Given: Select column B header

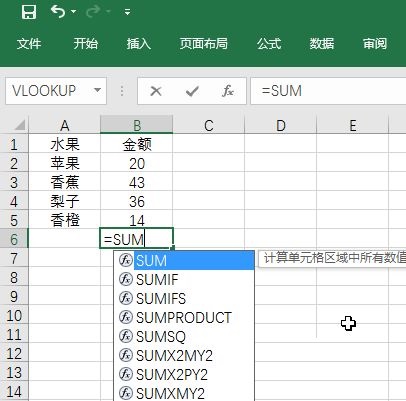Looking at the screenshot, I should 137,125.
